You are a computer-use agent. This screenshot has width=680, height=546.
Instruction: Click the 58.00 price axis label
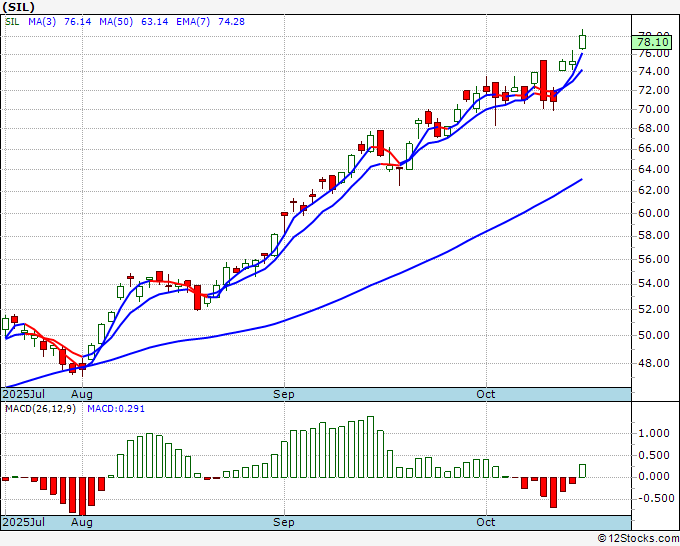click(654, 235)
